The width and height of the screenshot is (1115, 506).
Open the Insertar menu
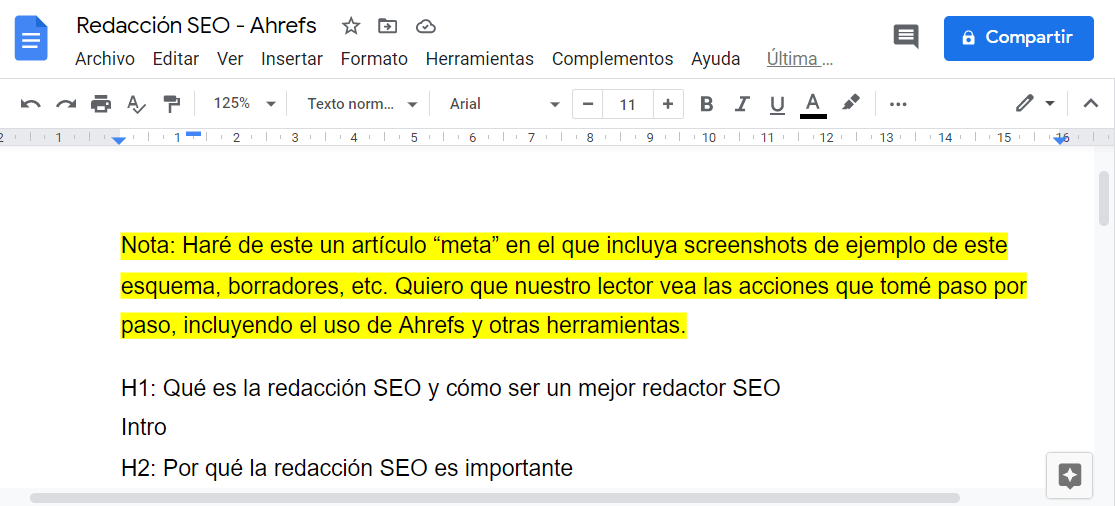[x=292, y=59]
